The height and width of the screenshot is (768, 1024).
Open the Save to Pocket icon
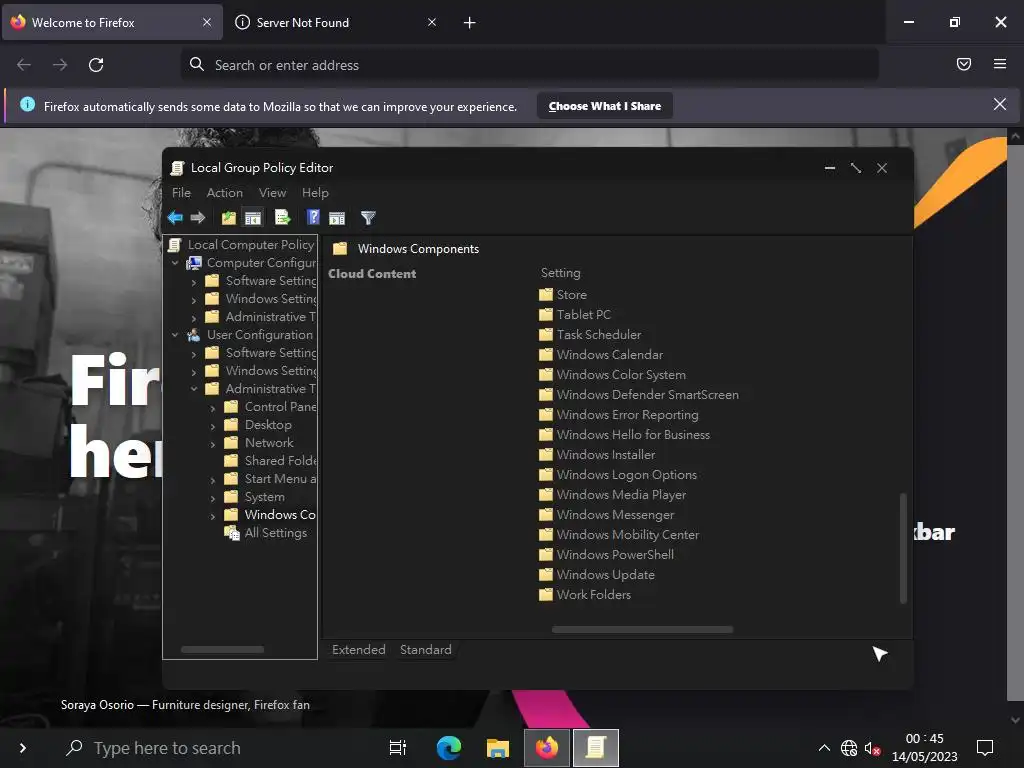pyautogui.click(x=963, y=64)
